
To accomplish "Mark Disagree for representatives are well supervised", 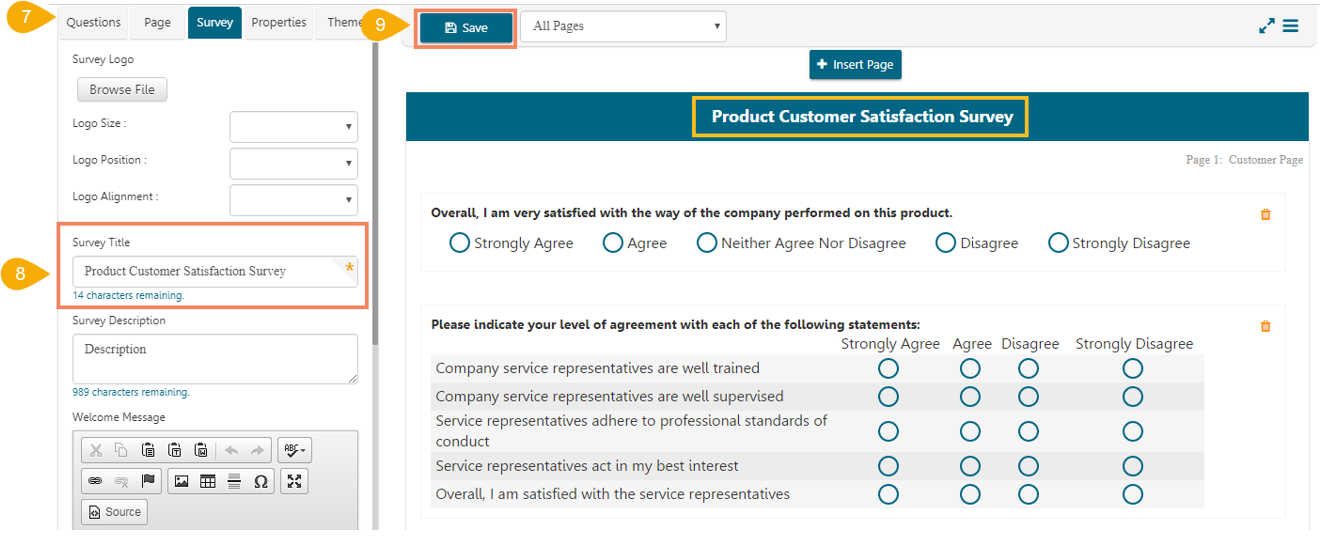I will point(1028,397).
